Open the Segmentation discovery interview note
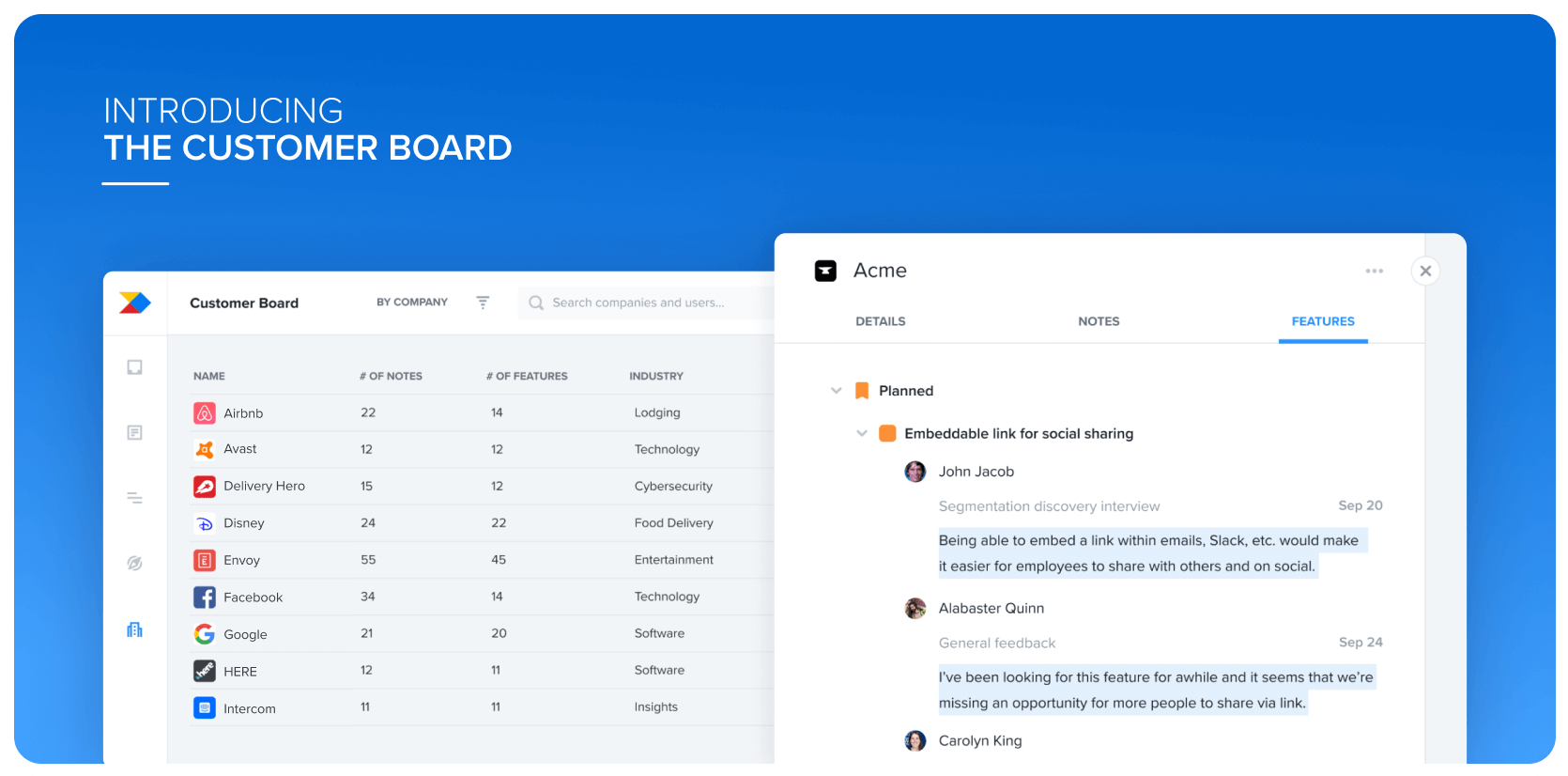The width and height of the screenshot is (1568, 776). (x=1050, y=506)
